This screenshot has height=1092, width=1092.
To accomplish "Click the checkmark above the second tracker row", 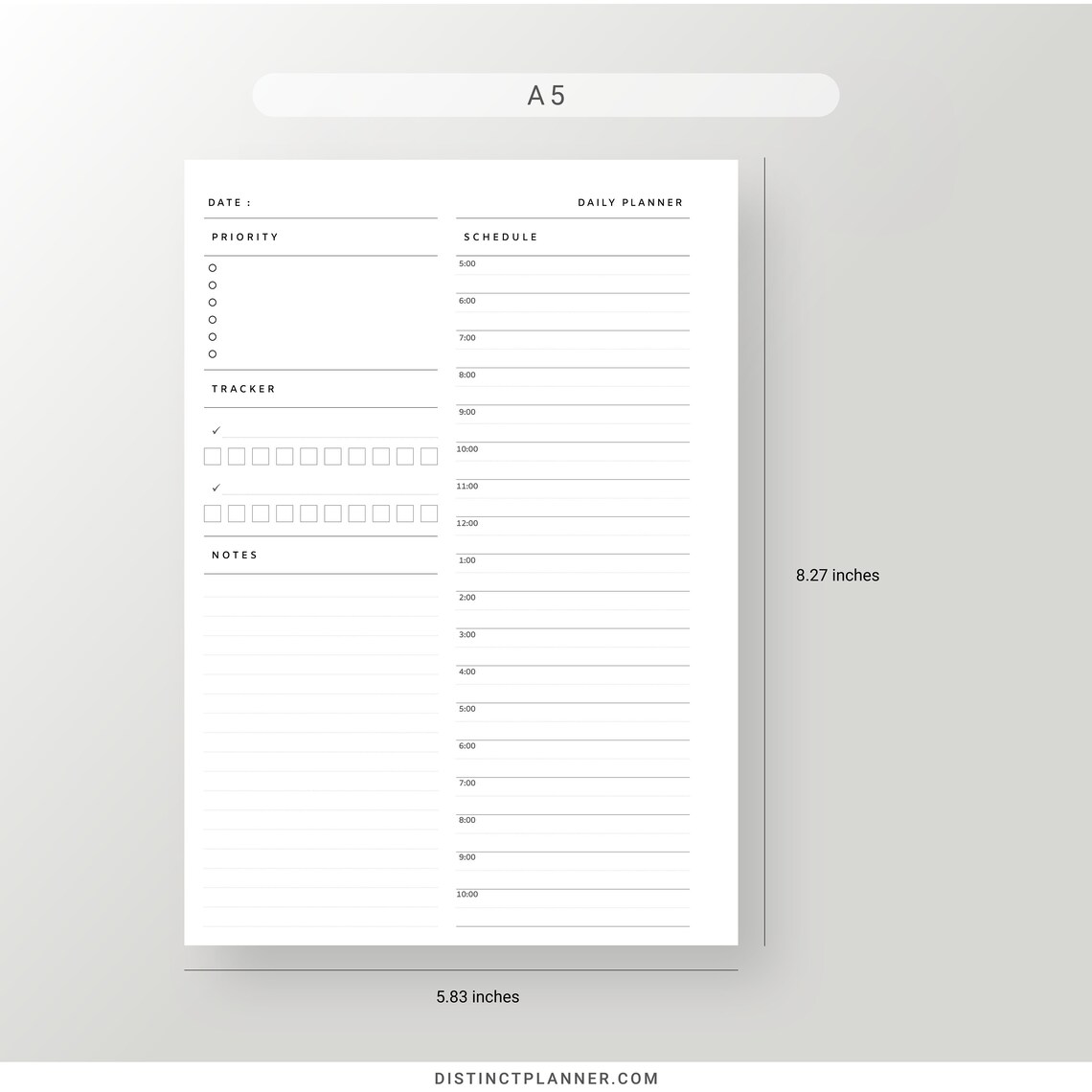I will pos(216,487).
